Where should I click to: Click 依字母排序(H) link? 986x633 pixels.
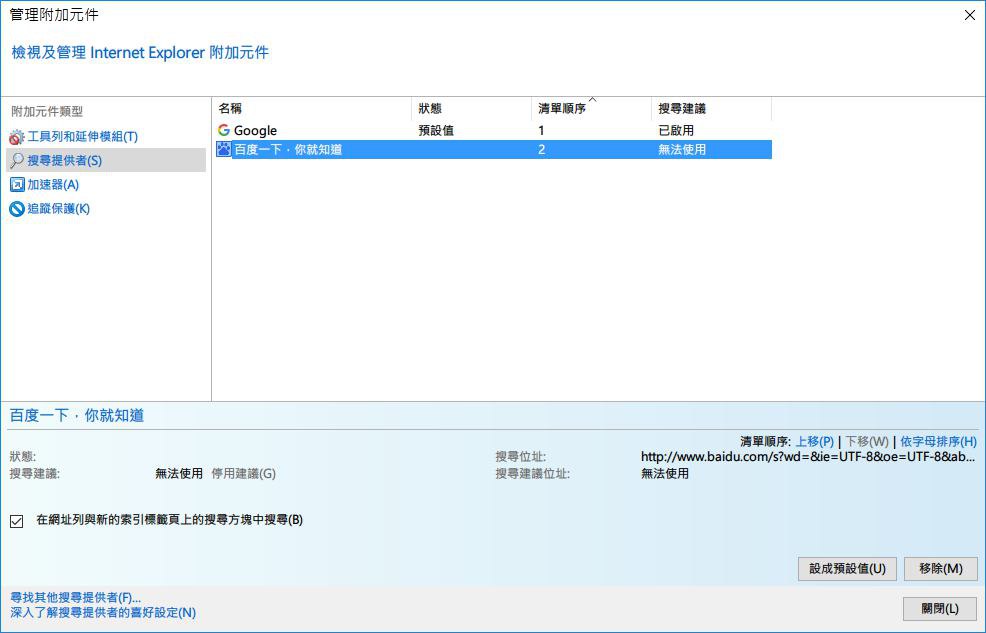coord(938,441)
